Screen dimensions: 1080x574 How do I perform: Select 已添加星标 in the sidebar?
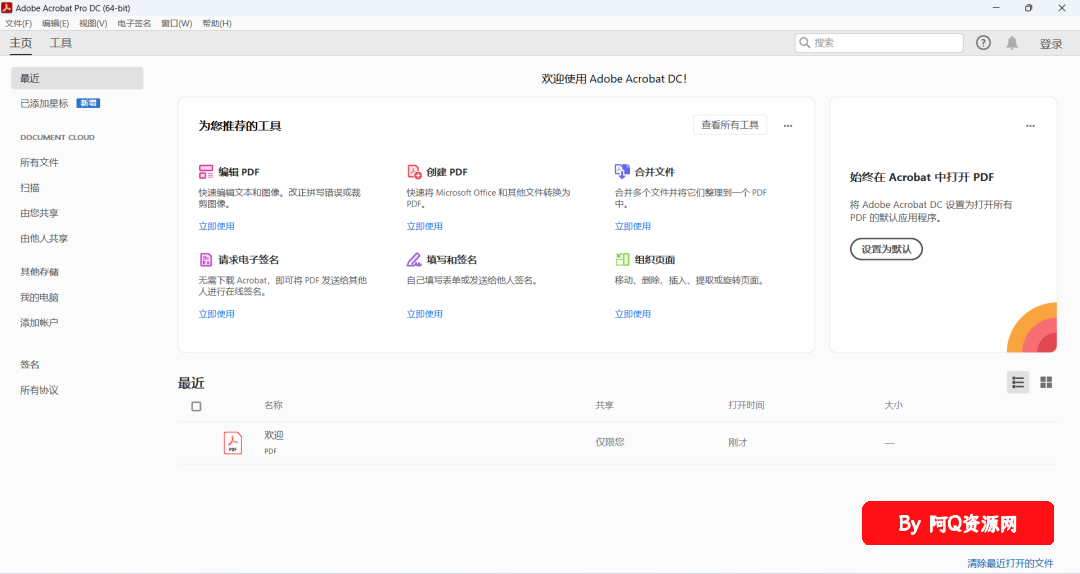(x=44, y=103)
